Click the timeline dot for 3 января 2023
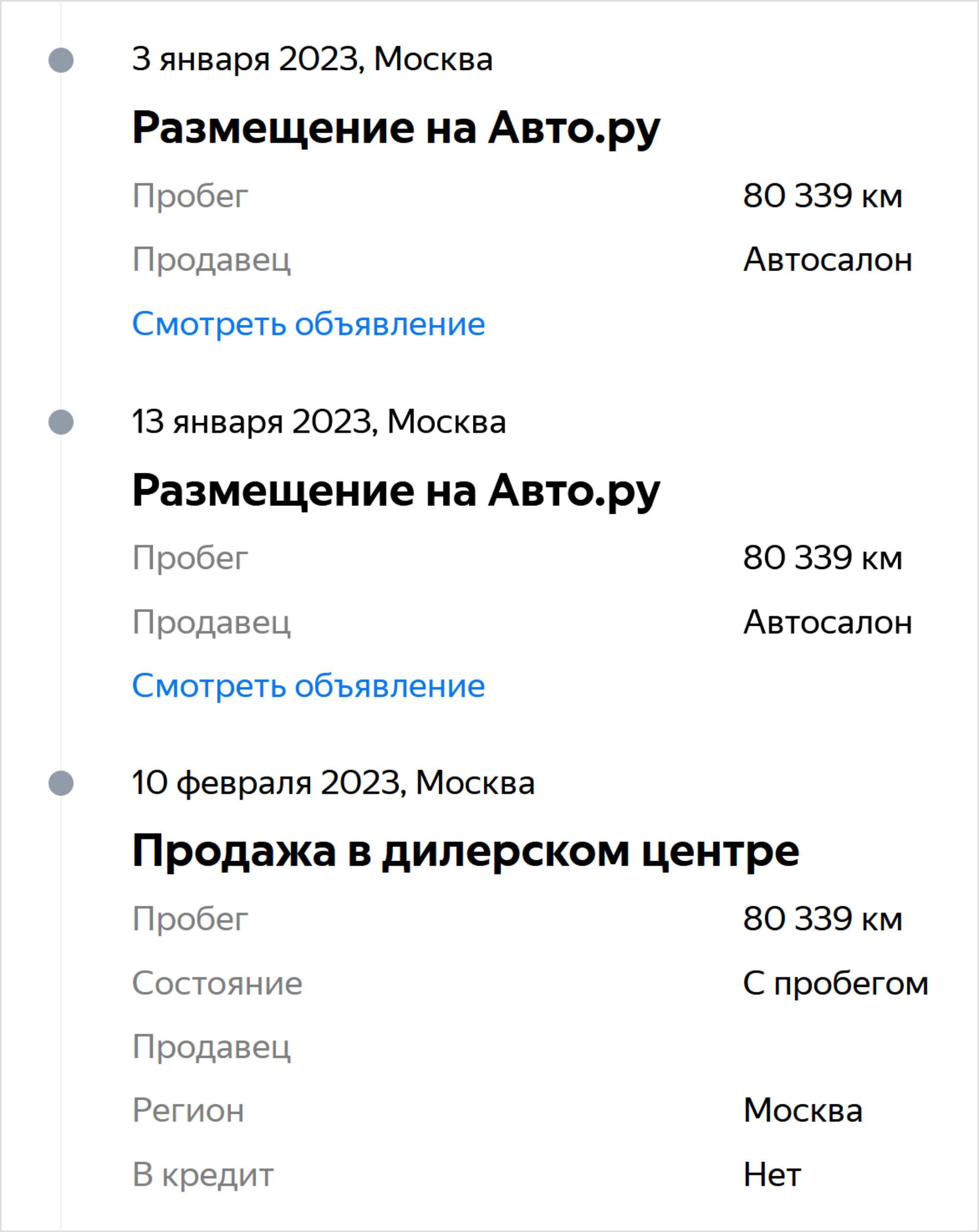 pos(61,60)
